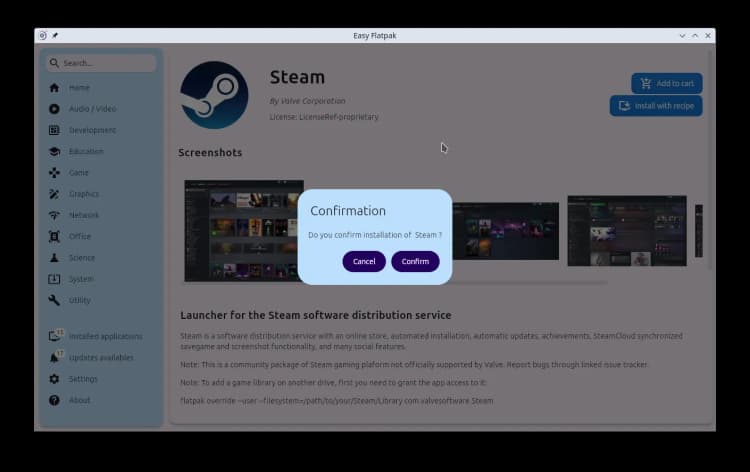The height and width of the screenshot is (472, 750).
Task: Select the Development category label
Action: (92, 130)
